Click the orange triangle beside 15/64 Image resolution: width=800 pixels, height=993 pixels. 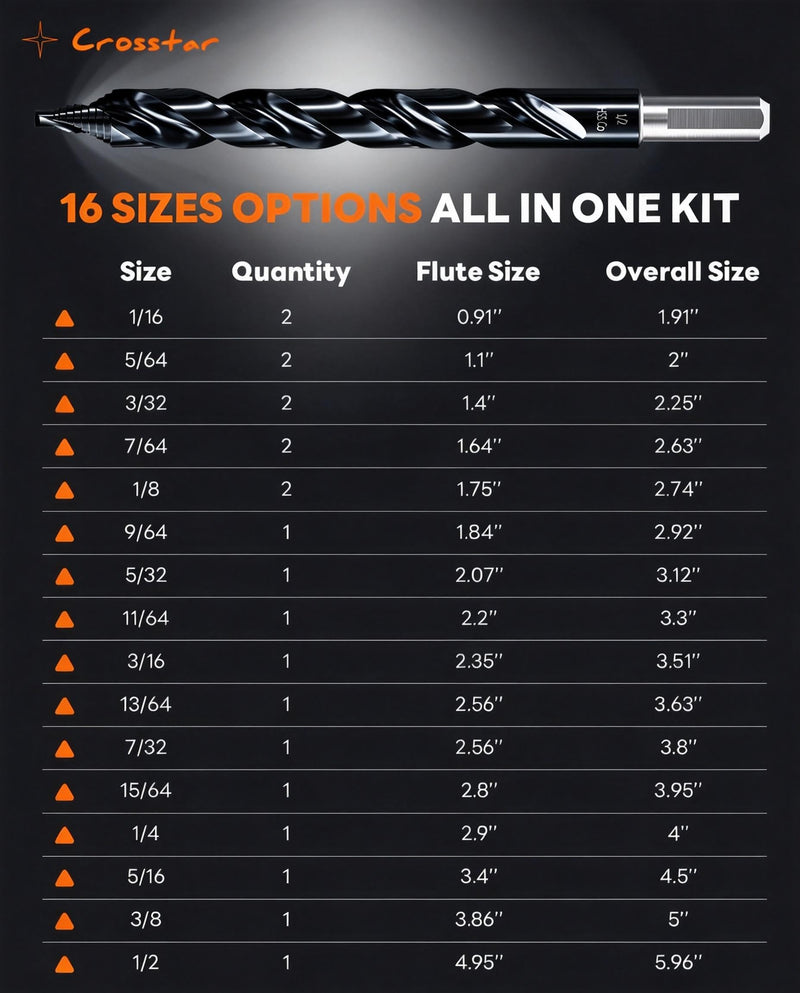[65, 792]
